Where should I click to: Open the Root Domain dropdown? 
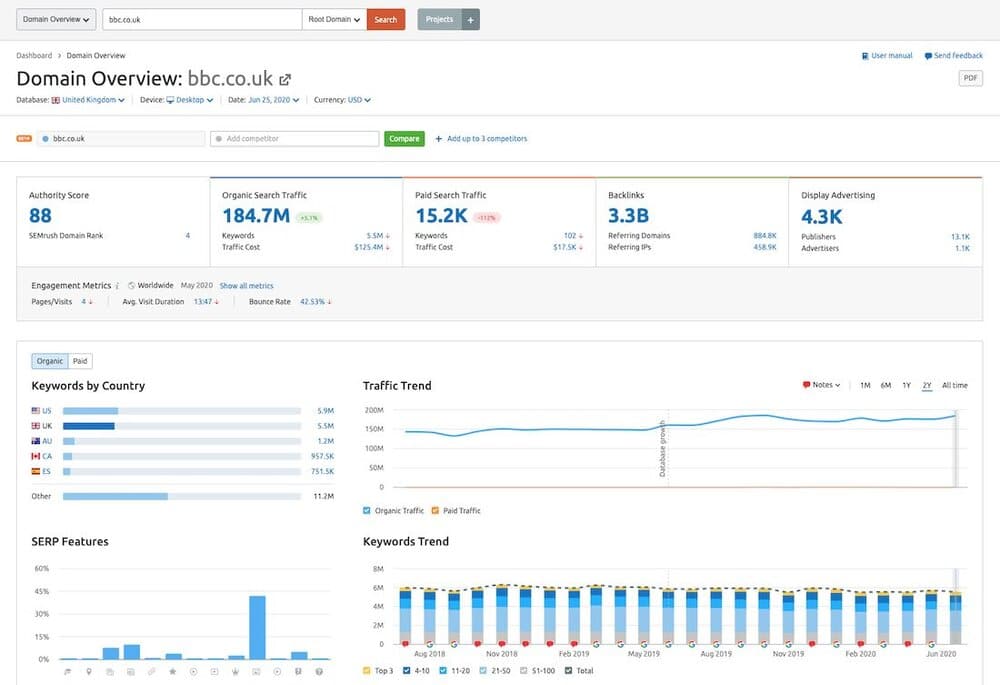pos(334,20)
